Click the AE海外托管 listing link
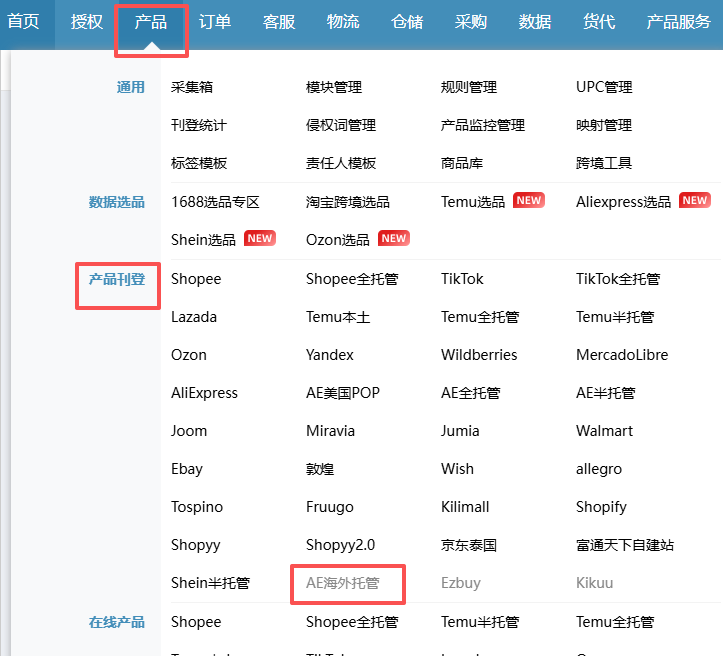This screenshot has width=723, height=656. (x=342, y=582)
